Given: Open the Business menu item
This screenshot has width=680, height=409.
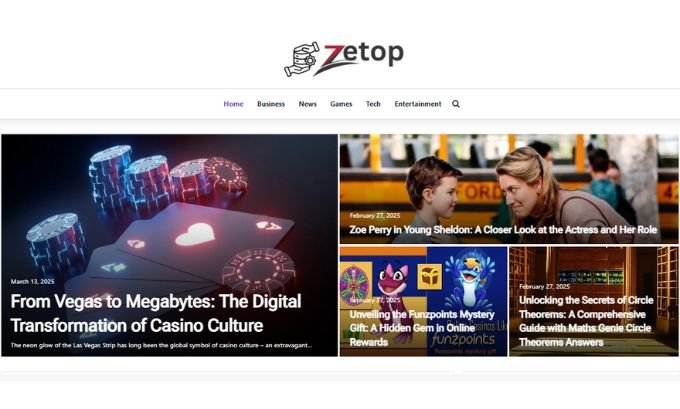Looking at the screenshot, I should pos(271,104).
